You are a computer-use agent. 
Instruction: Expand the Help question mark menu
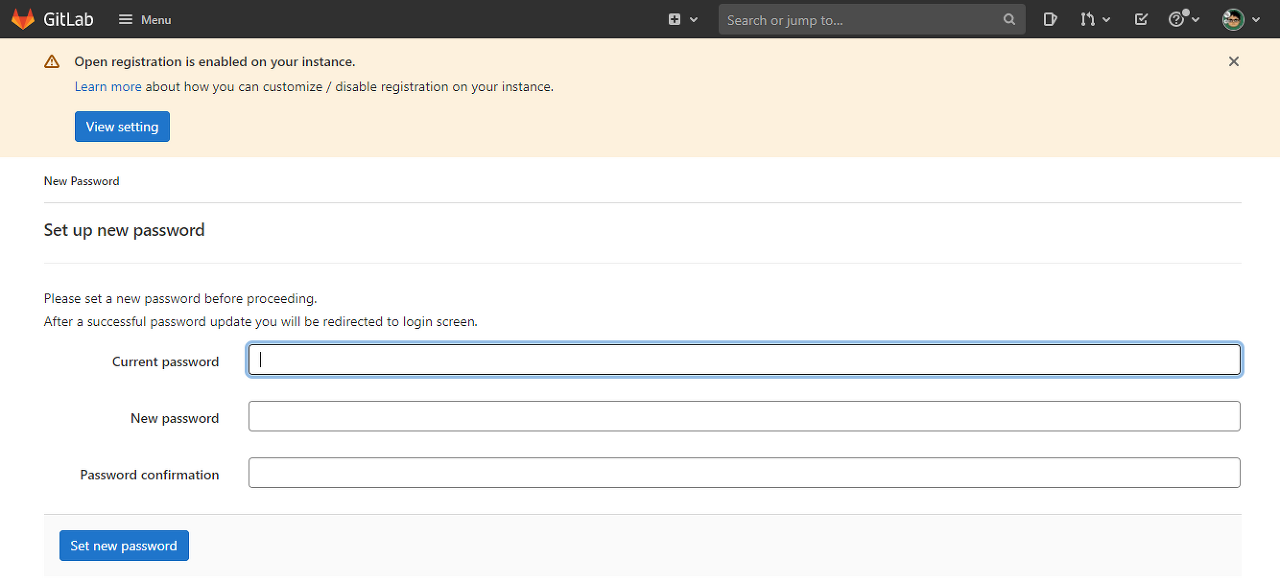1184,19
